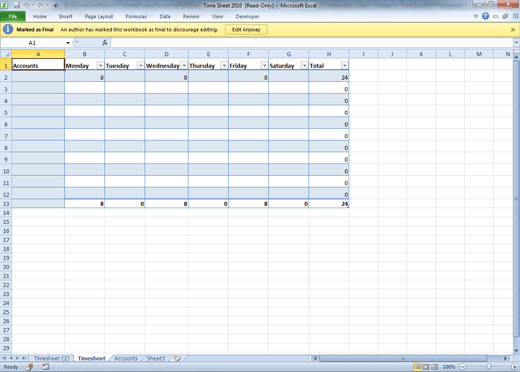Open the Wednesday column filter dropdown
The height and width of the screenshot is (372, 520).
[x=184, y=65]
